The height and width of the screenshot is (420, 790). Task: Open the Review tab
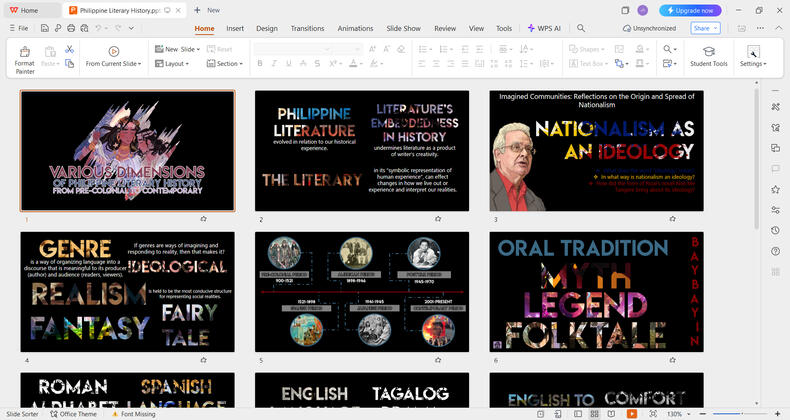[445, 28]
